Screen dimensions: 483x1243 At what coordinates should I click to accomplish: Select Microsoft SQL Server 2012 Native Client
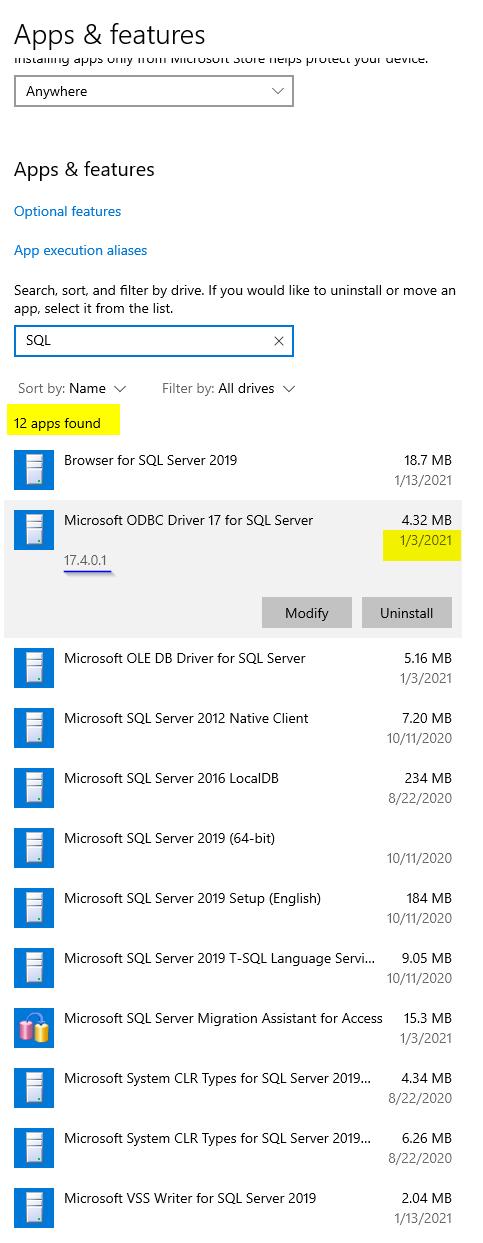pyautogui.click(x=233, y=728)
